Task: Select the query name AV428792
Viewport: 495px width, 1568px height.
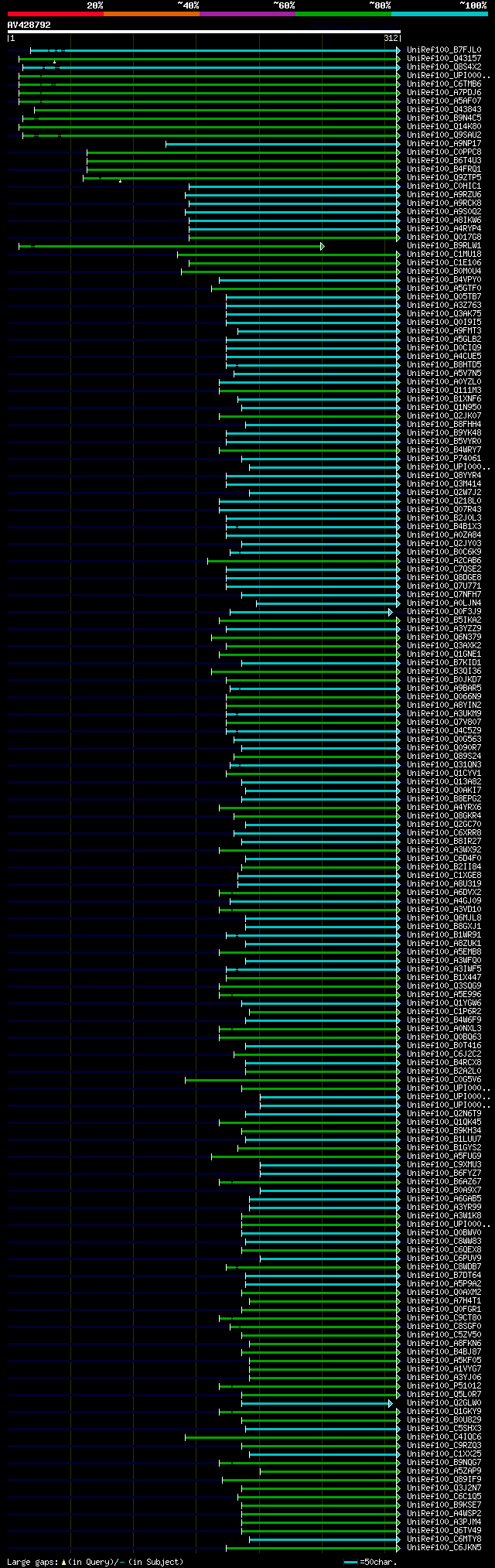Action: [29, 25]
